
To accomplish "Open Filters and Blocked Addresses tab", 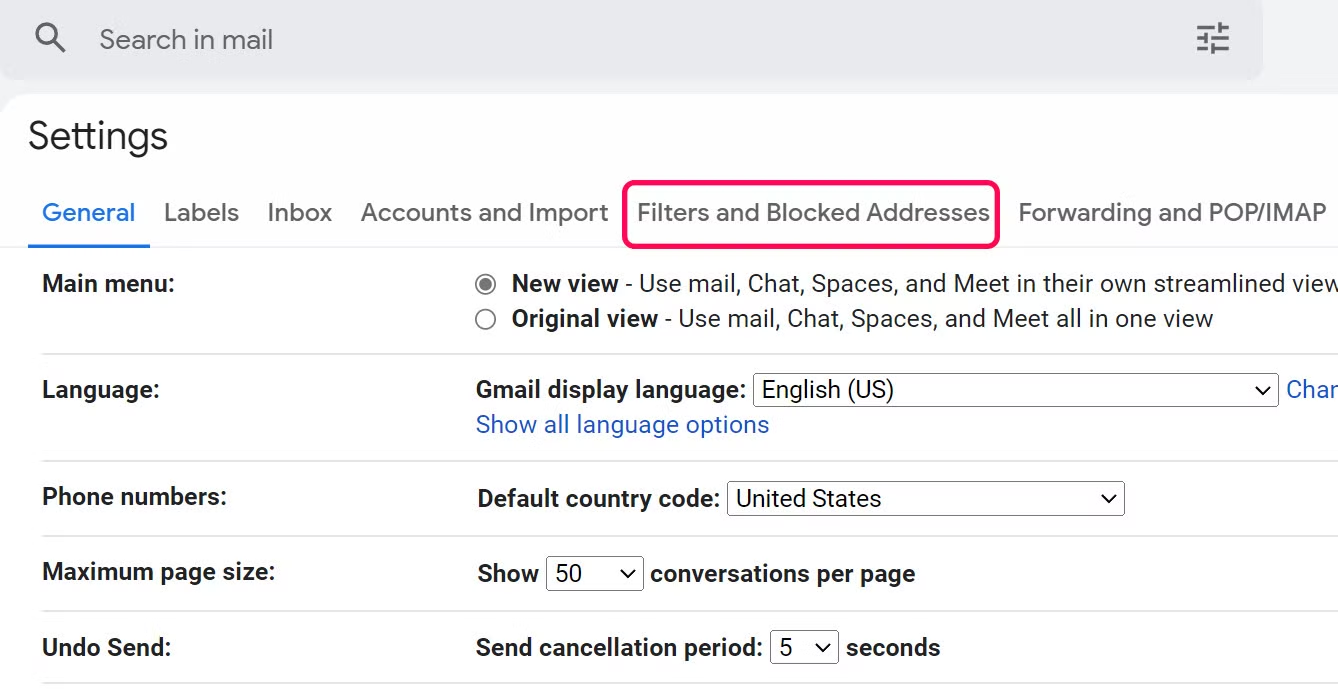I will click(813, 213).
